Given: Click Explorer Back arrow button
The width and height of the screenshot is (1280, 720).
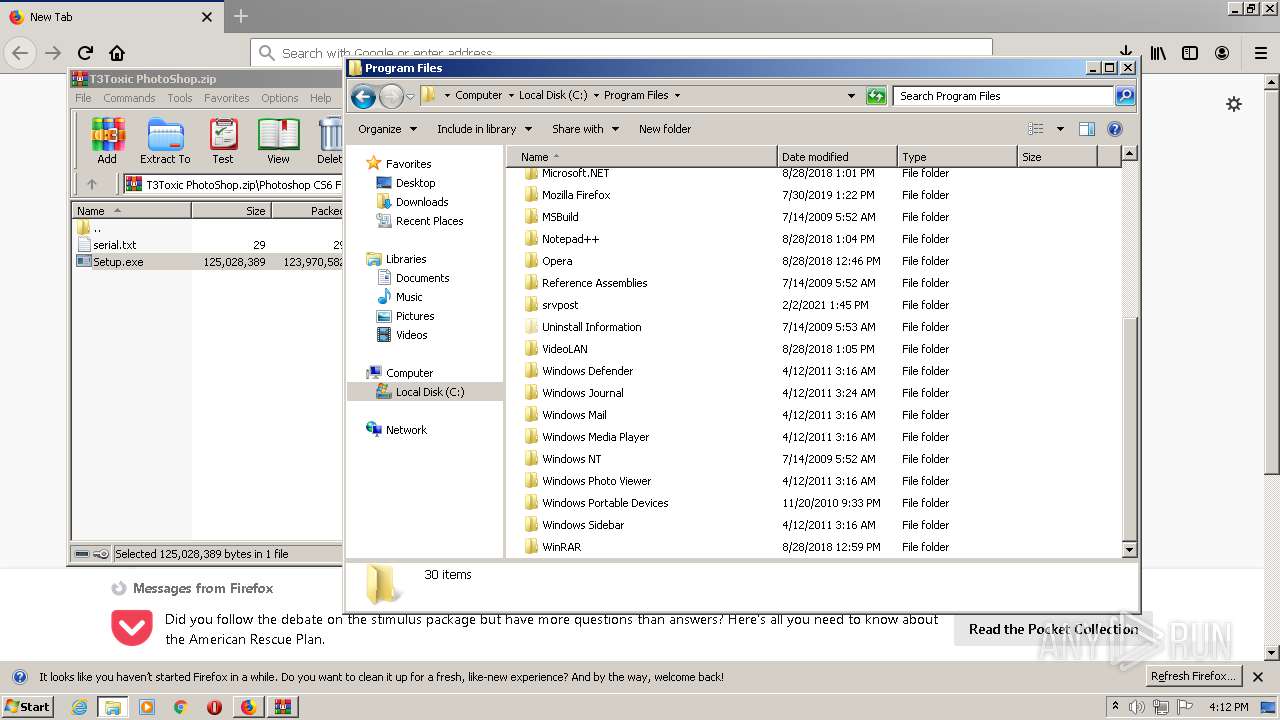Looking at the screenshot, I should [x=364, y=96].
